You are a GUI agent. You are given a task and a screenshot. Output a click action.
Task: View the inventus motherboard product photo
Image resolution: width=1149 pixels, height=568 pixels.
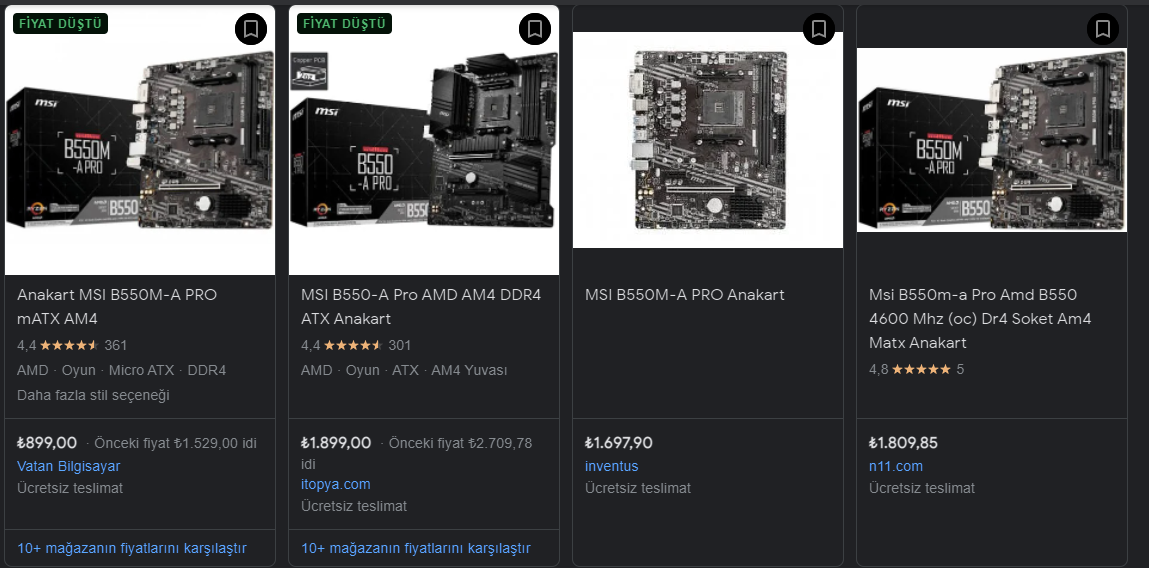pos(708,140)
